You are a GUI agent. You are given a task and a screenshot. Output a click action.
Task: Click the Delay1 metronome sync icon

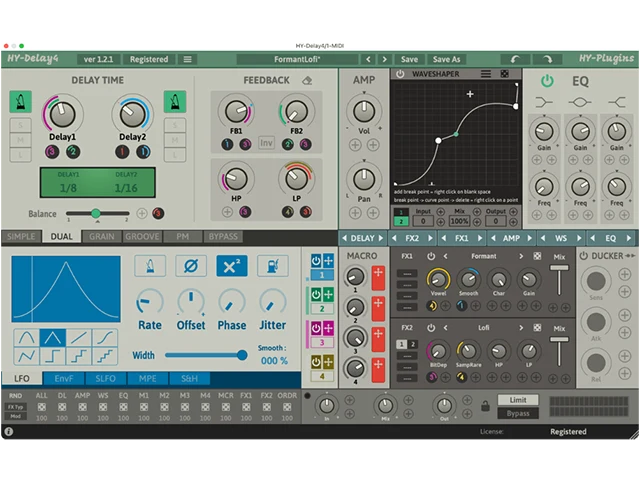20,102
